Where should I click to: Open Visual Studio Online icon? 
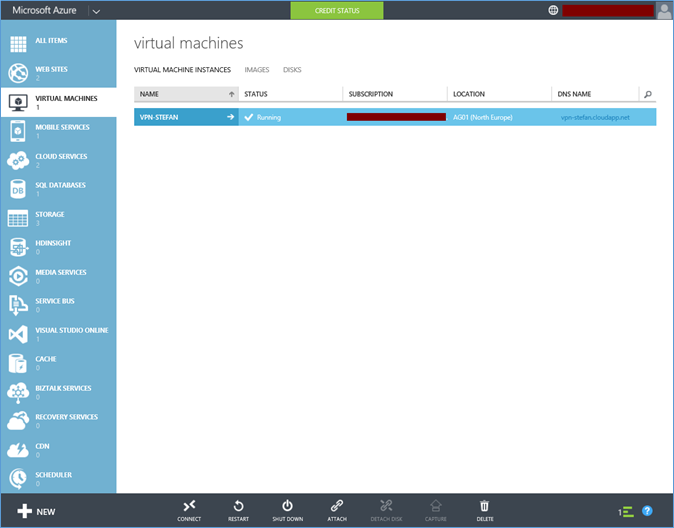coord(18,334)
